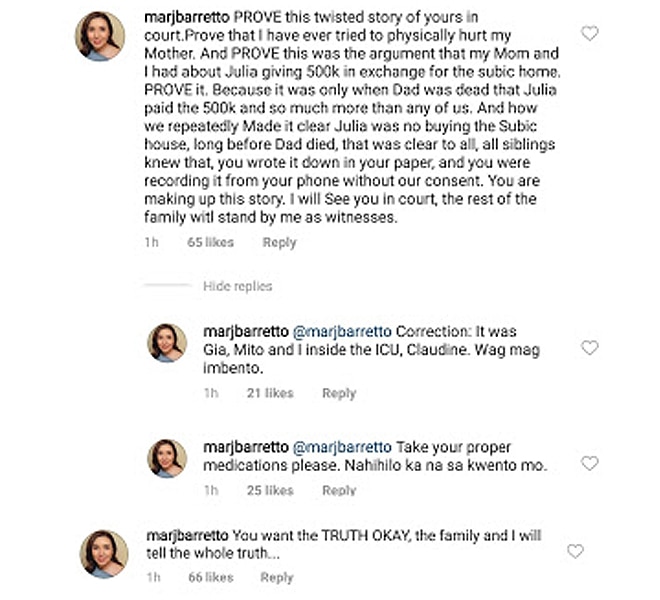Open @marjbarretto mention in medications reply

click(x=342, y=447)
